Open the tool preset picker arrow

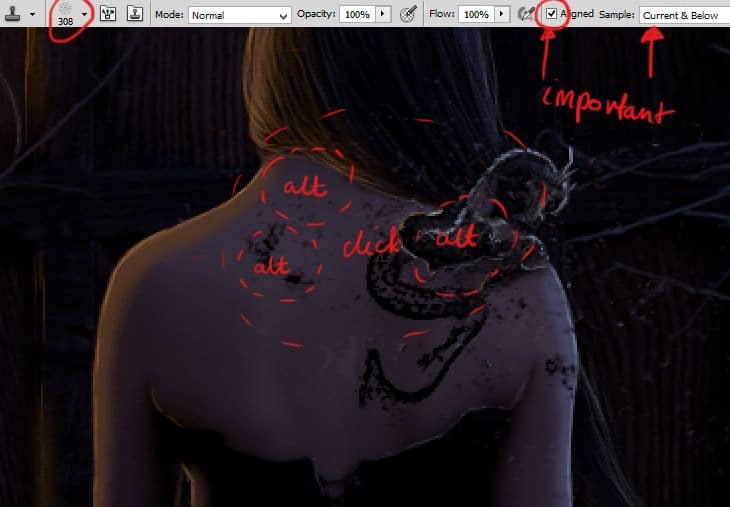click(32, 15)
